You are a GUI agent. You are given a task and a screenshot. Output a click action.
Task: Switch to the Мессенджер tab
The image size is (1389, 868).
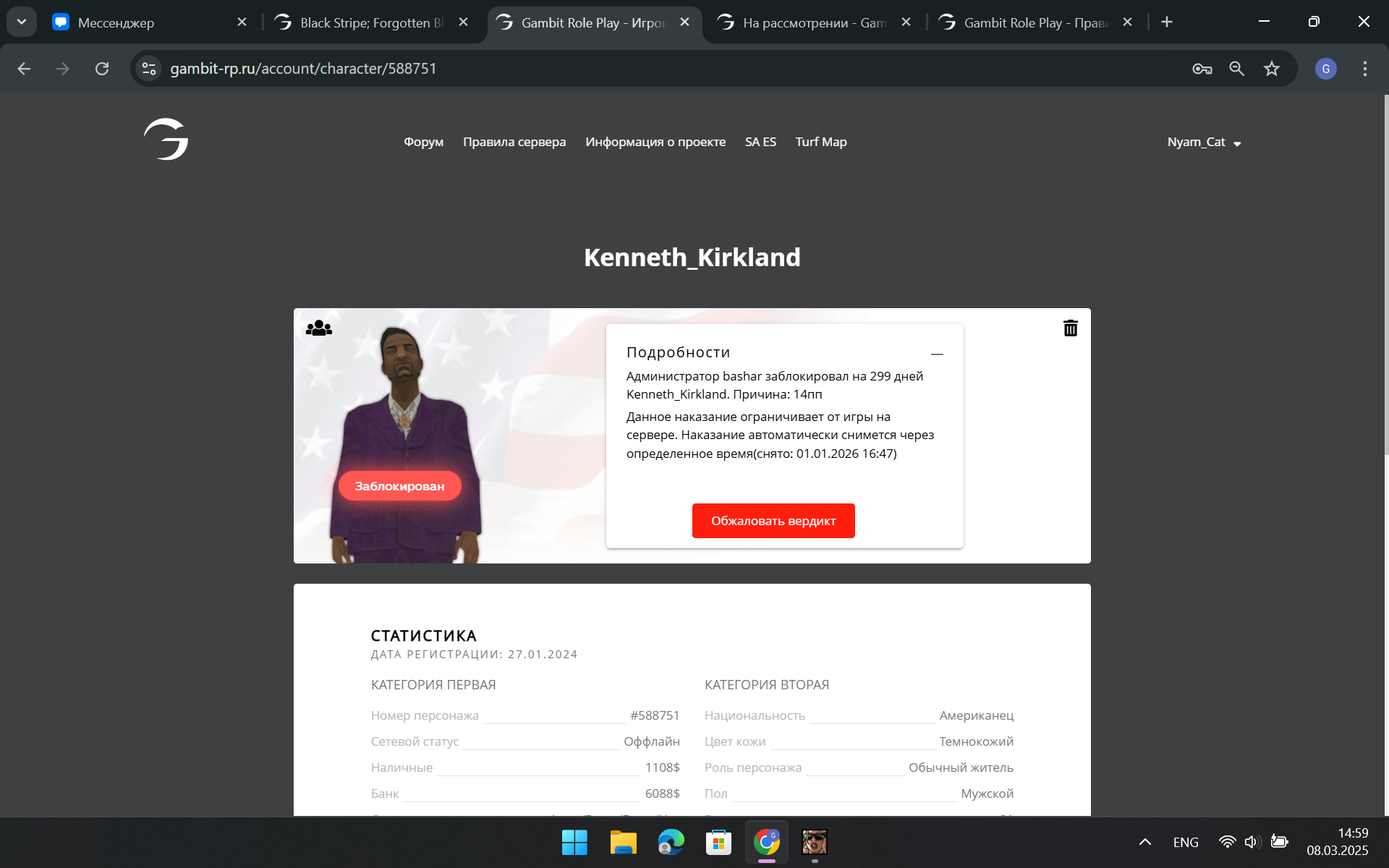[x=149, y=22]
